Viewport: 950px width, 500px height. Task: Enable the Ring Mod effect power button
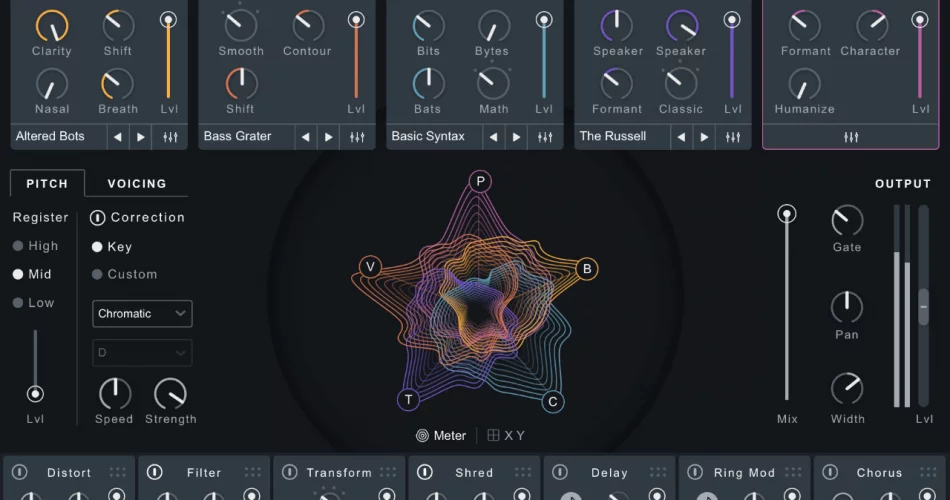[x=695, y=472]
